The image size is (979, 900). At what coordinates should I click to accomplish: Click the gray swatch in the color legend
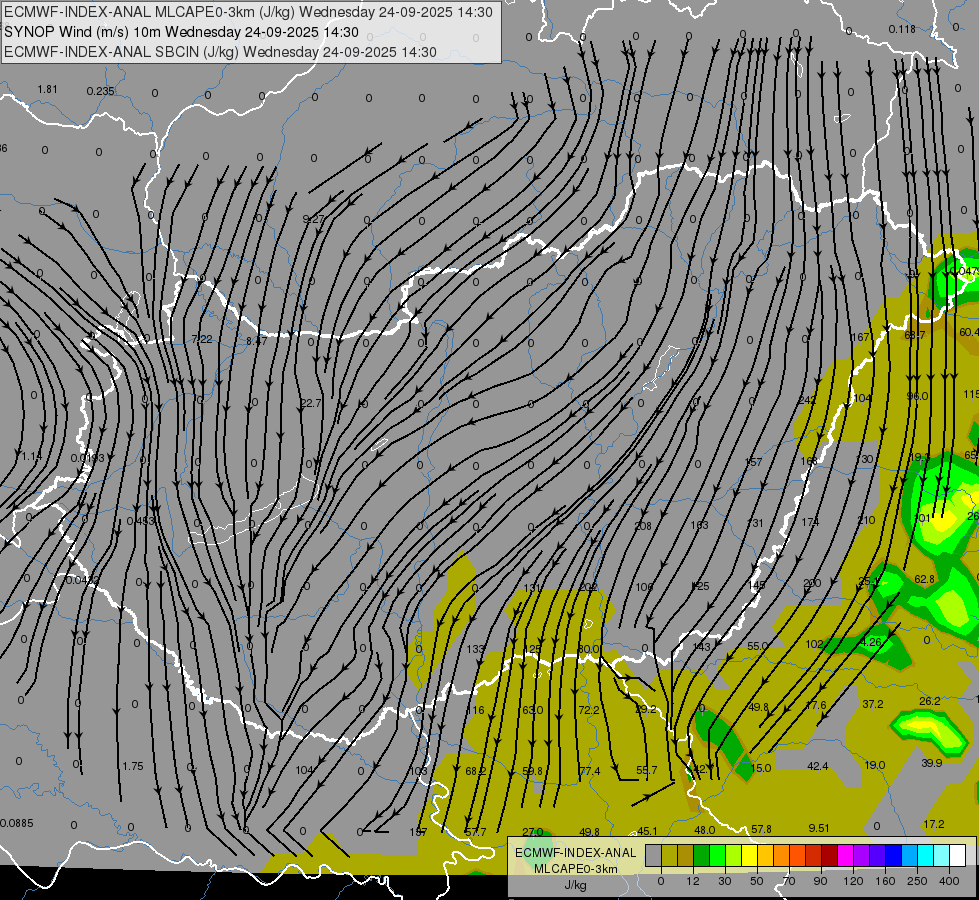click(654, 855)
